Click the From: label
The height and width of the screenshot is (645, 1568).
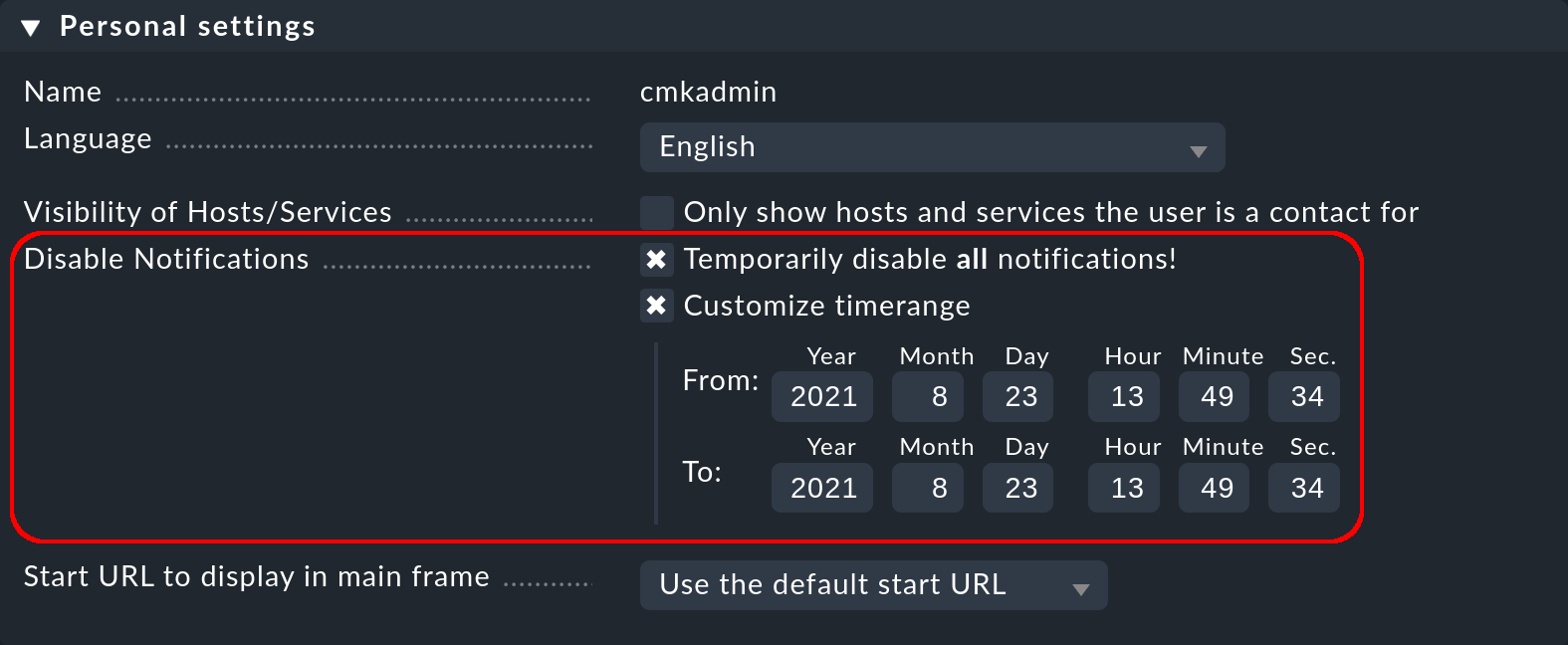click(x=721, y=380)
